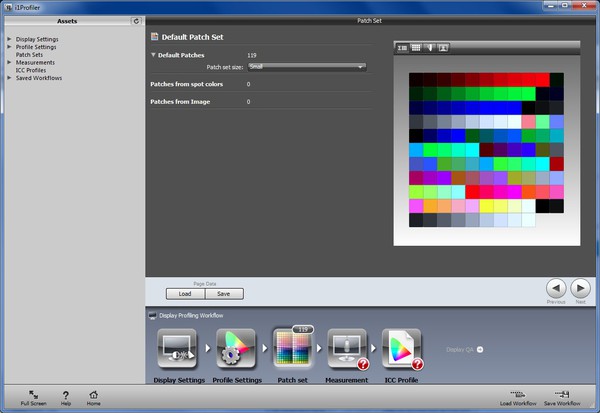The width and height of the screenshot is (600, 413).
Task: Open the Help icon in bottom bar
Action: (66, 398)
